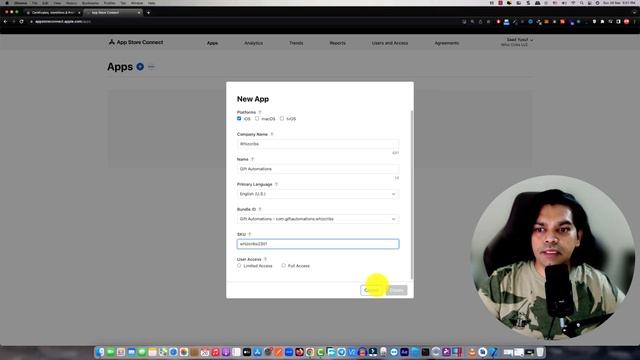Open the Apple menu
Screen dimensions: 640x360
[7, 3]
